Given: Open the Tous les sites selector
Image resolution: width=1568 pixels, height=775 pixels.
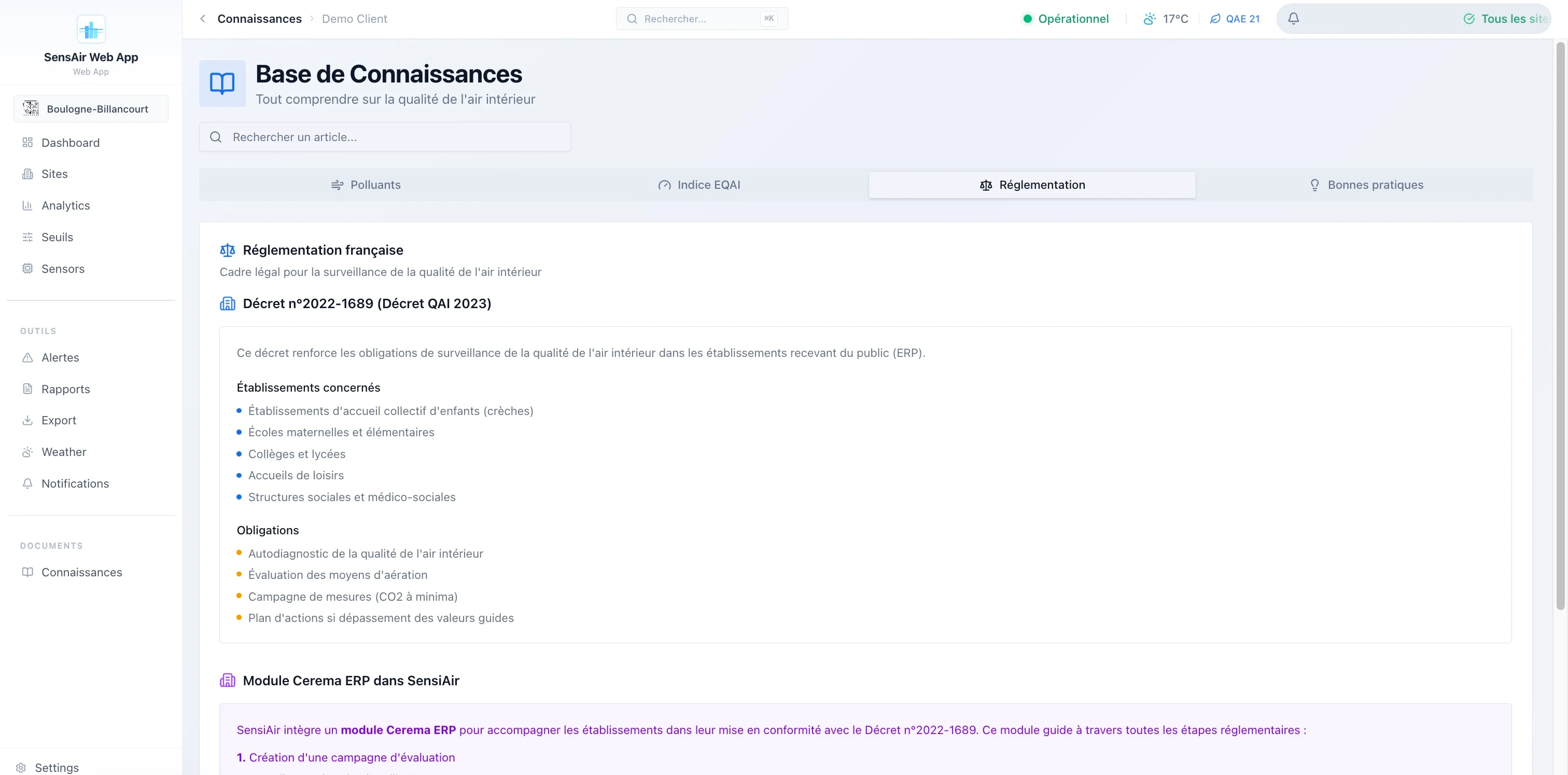Looking at the screenshot, I should 1506,19.
